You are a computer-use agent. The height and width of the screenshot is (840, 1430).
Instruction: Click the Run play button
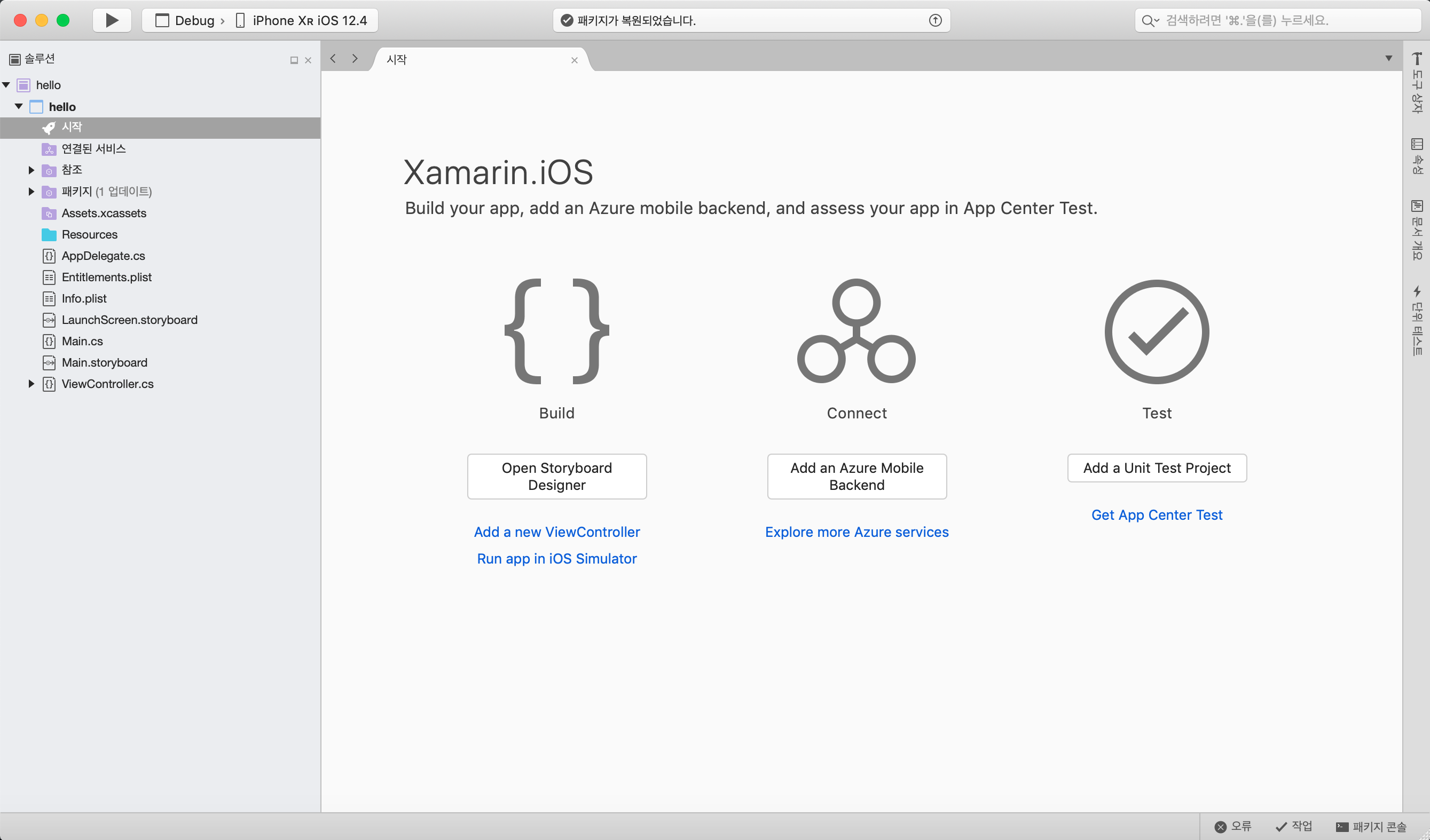point(112,20)
